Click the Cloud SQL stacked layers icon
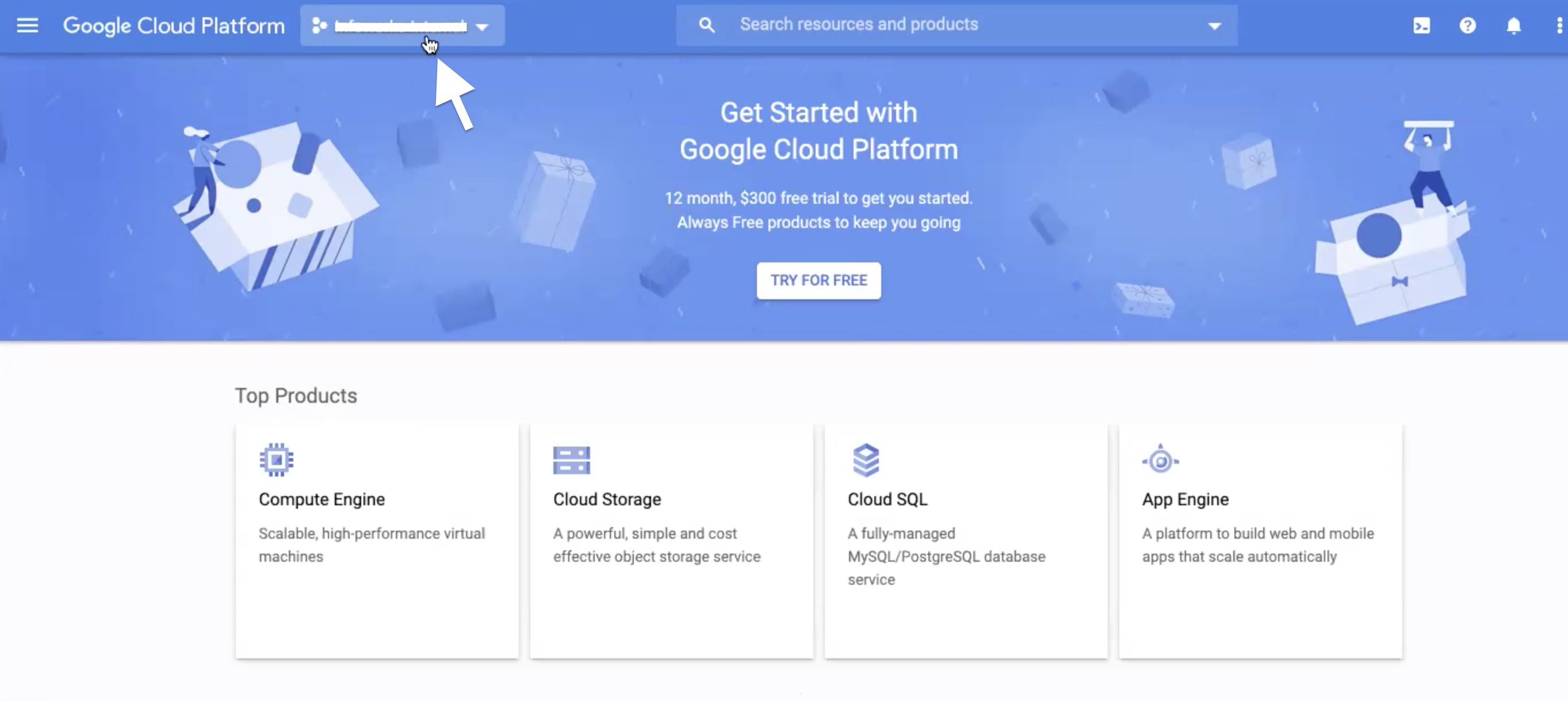 (x=866, y=460)
